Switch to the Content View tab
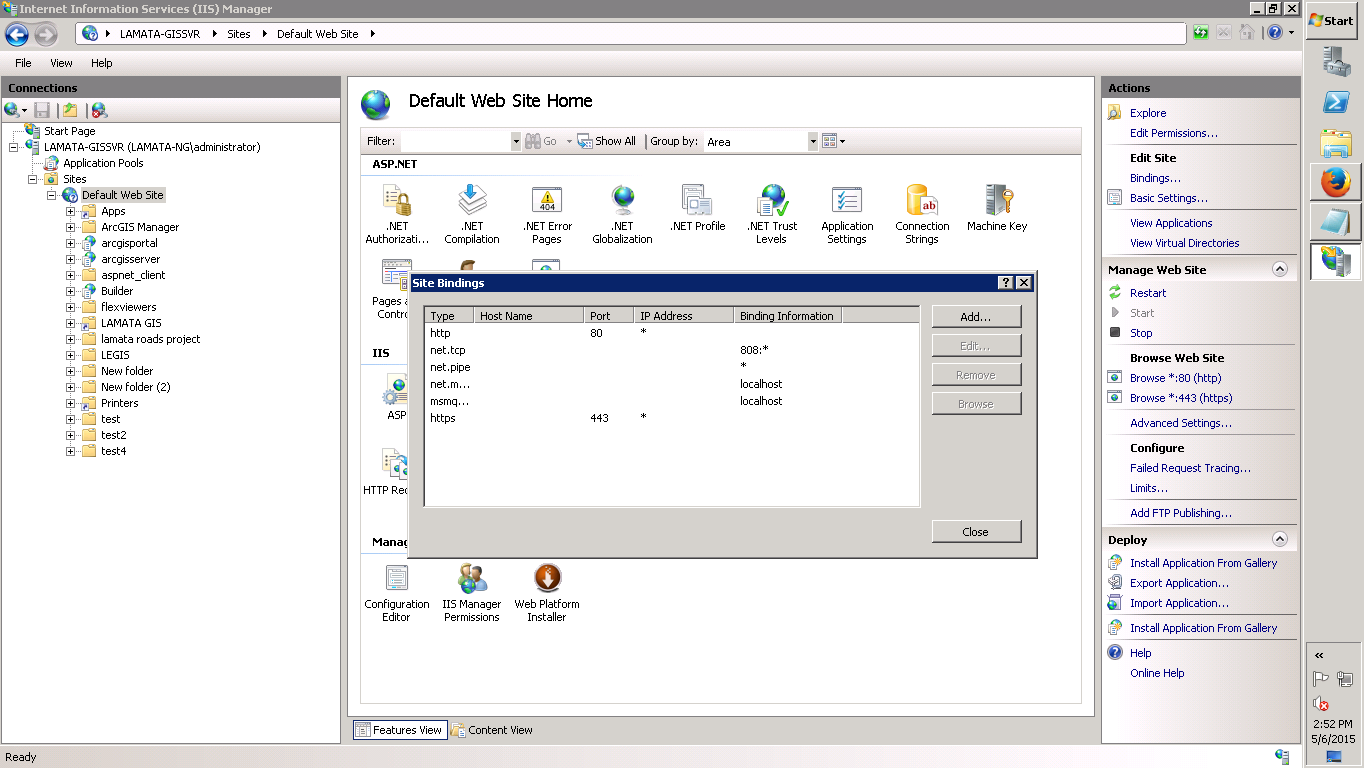Screen dimensions: 1364x768 [491, 730]
